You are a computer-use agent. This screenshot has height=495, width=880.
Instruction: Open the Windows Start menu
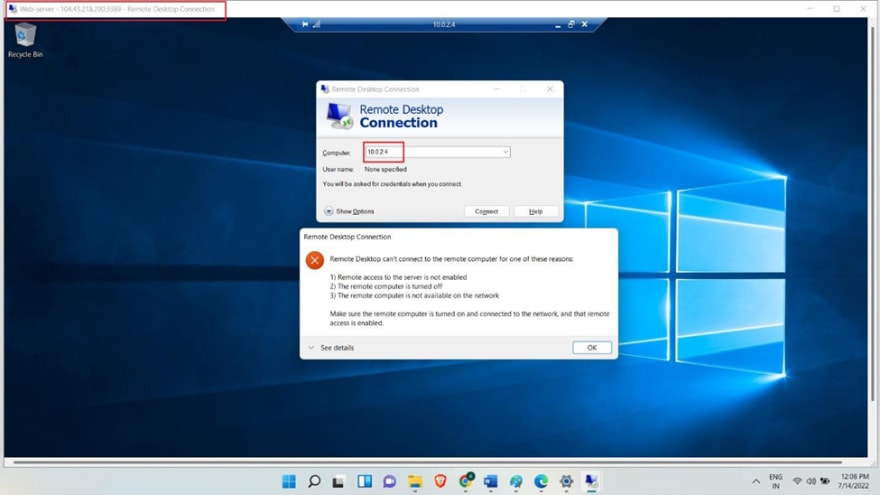click(289, 481)
